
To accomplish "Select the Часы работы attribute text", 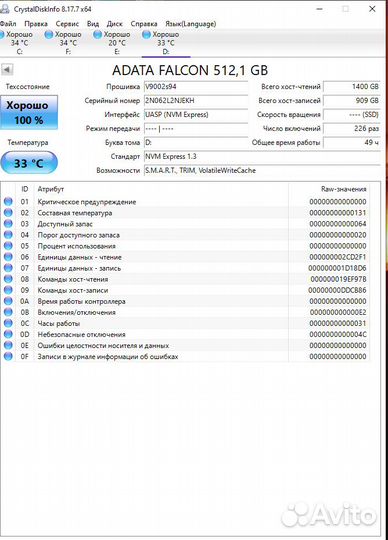I will pos(59,323).
